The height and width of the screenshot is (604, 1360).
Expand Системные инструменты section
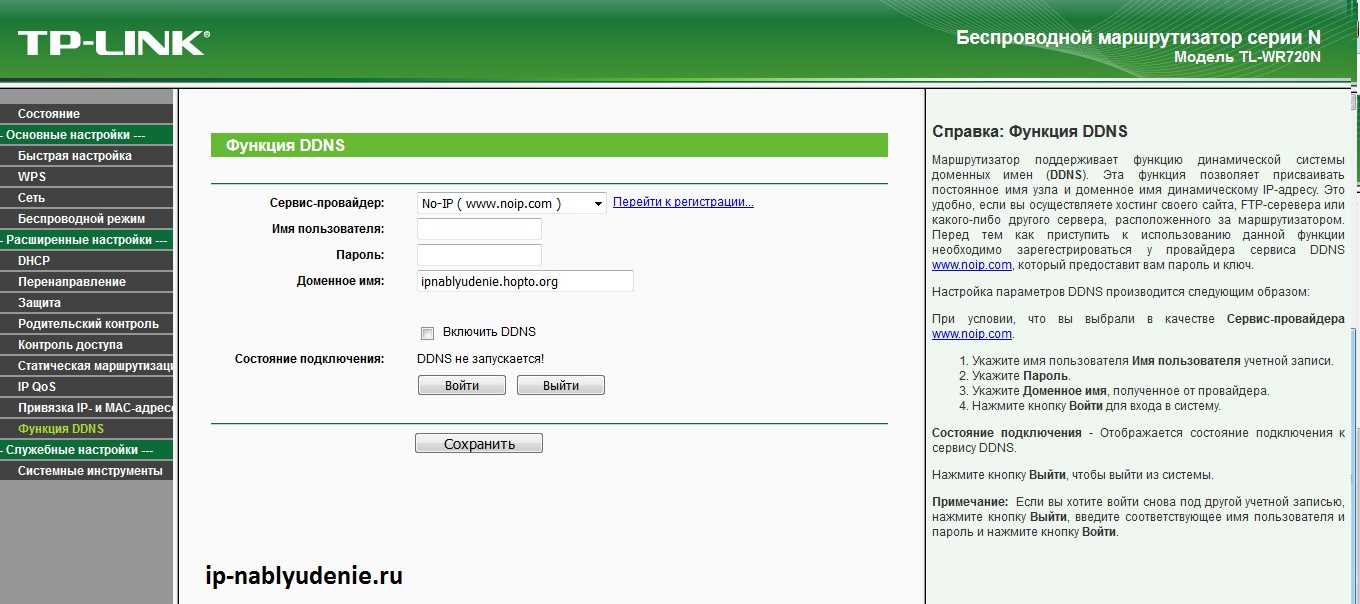coord(90,471)
